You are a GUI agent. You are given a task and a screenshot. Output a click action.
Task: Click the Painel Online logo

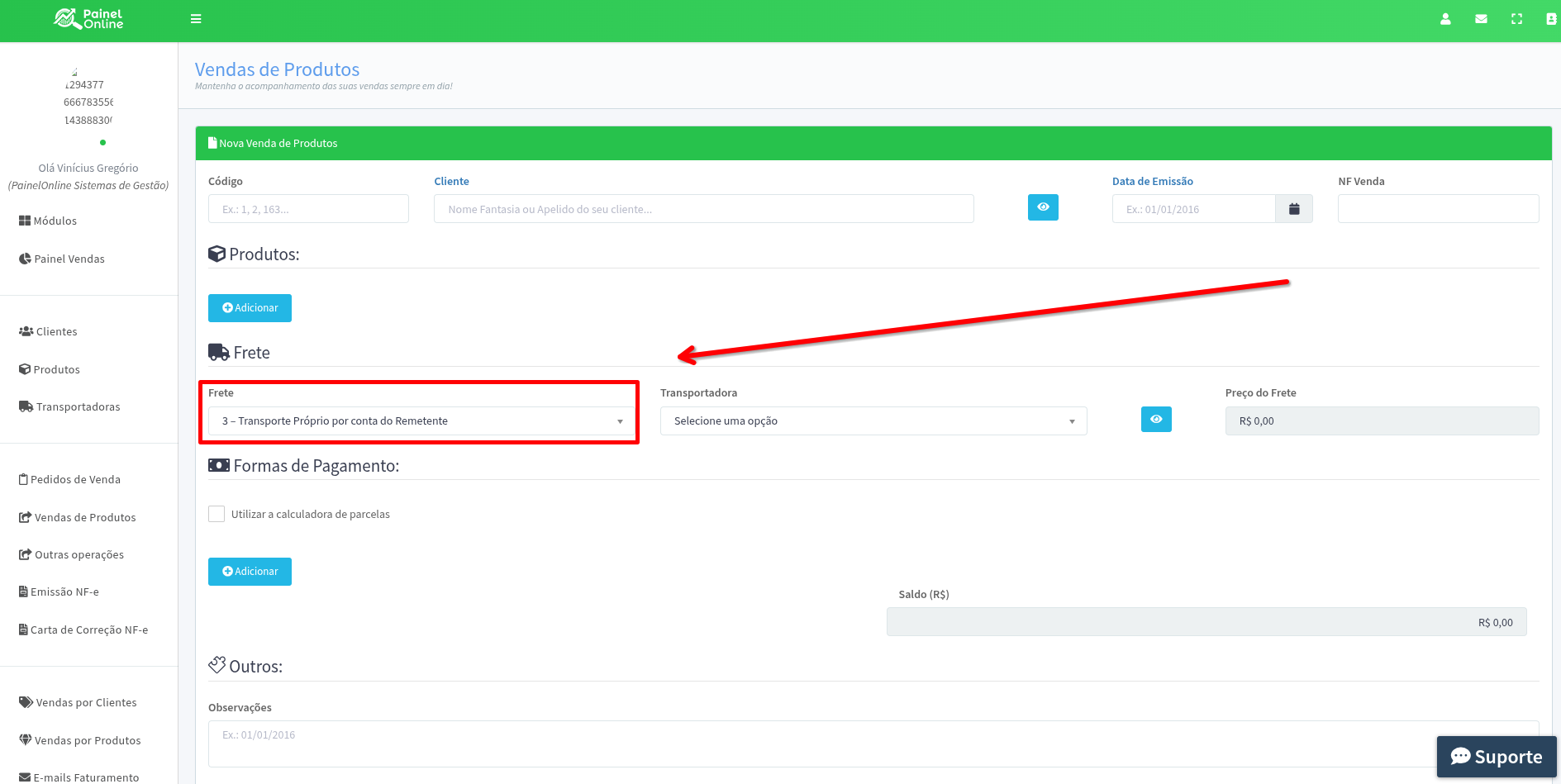point(88,19)
